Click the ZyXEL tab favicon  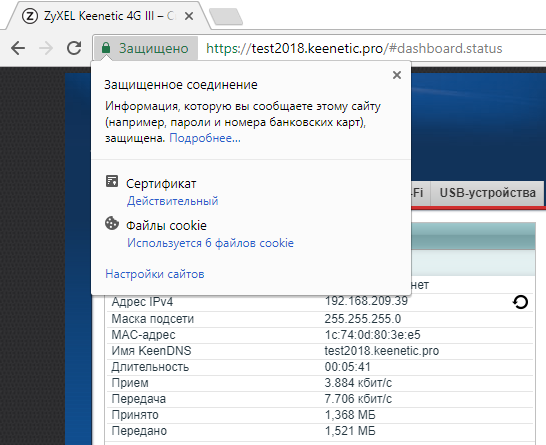coord(30,16)
